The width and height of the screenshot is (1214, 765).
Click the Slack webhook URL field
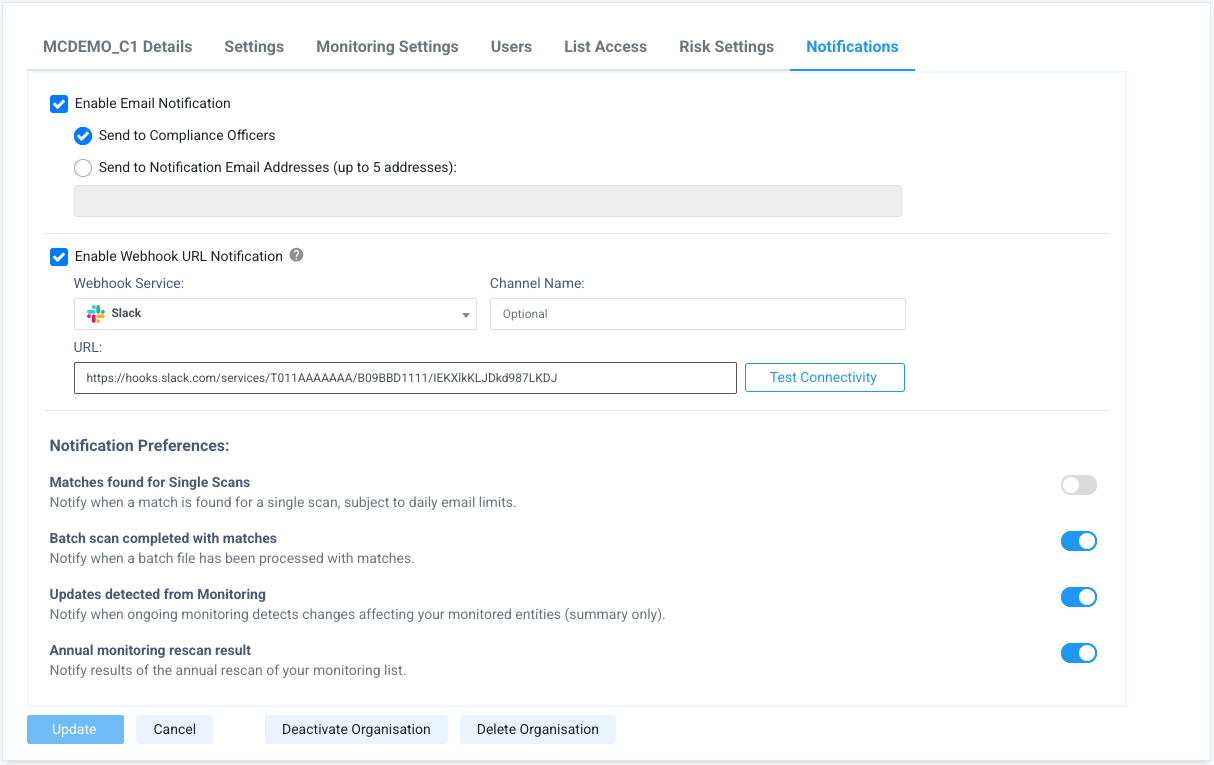coord(405,378)
